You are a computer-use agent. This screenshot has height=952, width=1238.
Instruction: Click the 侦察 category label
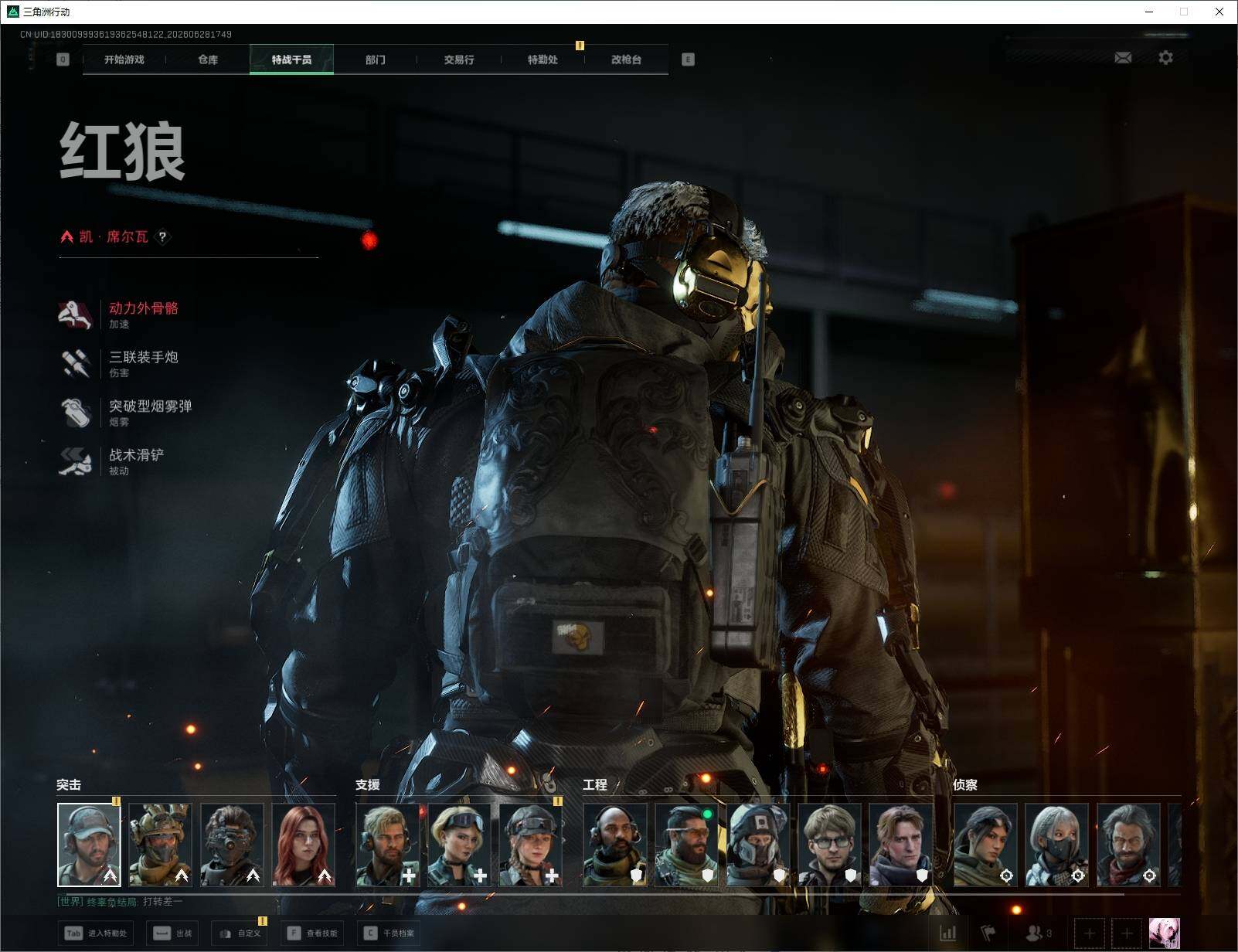click(x=965, y=785)
